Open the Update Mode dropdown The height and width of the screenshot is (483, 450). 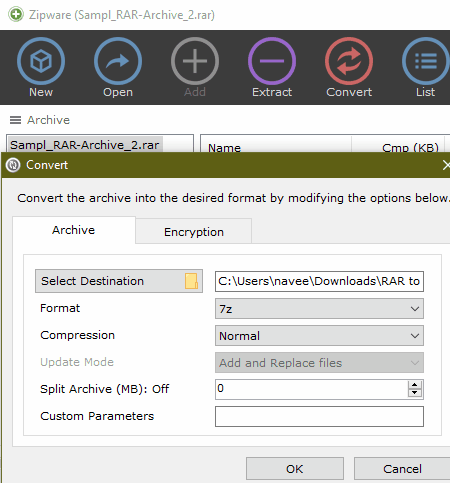coord(319,363)
